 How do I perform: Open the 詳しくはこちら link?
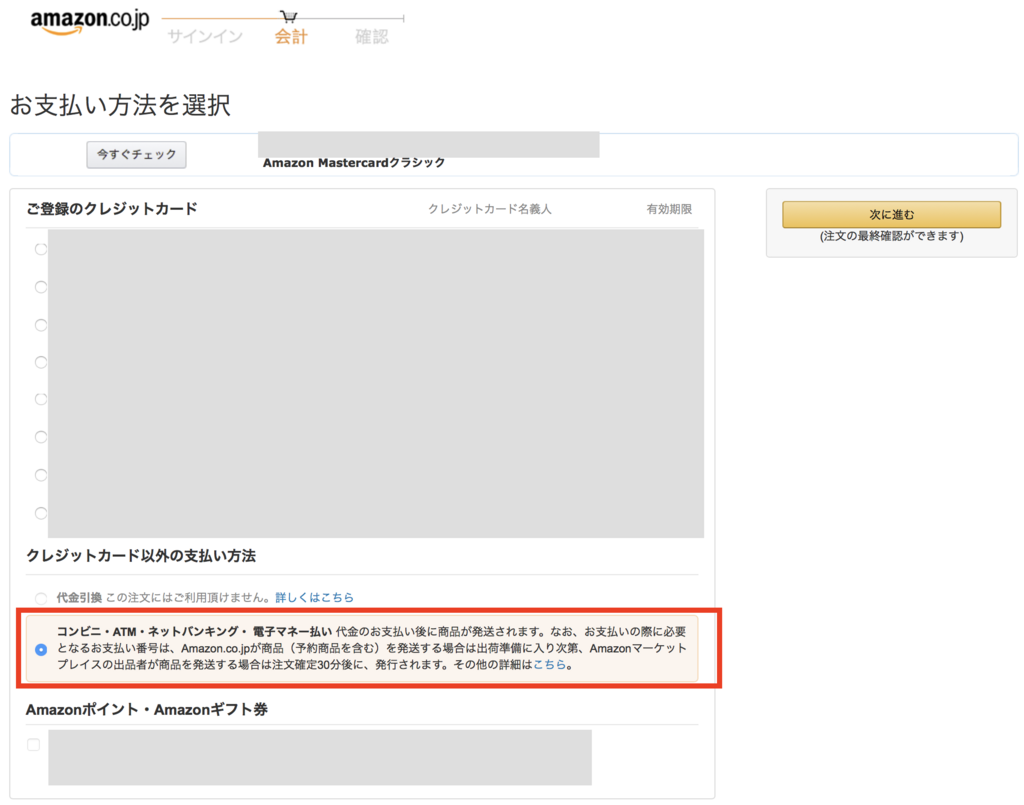pos(314,597)
